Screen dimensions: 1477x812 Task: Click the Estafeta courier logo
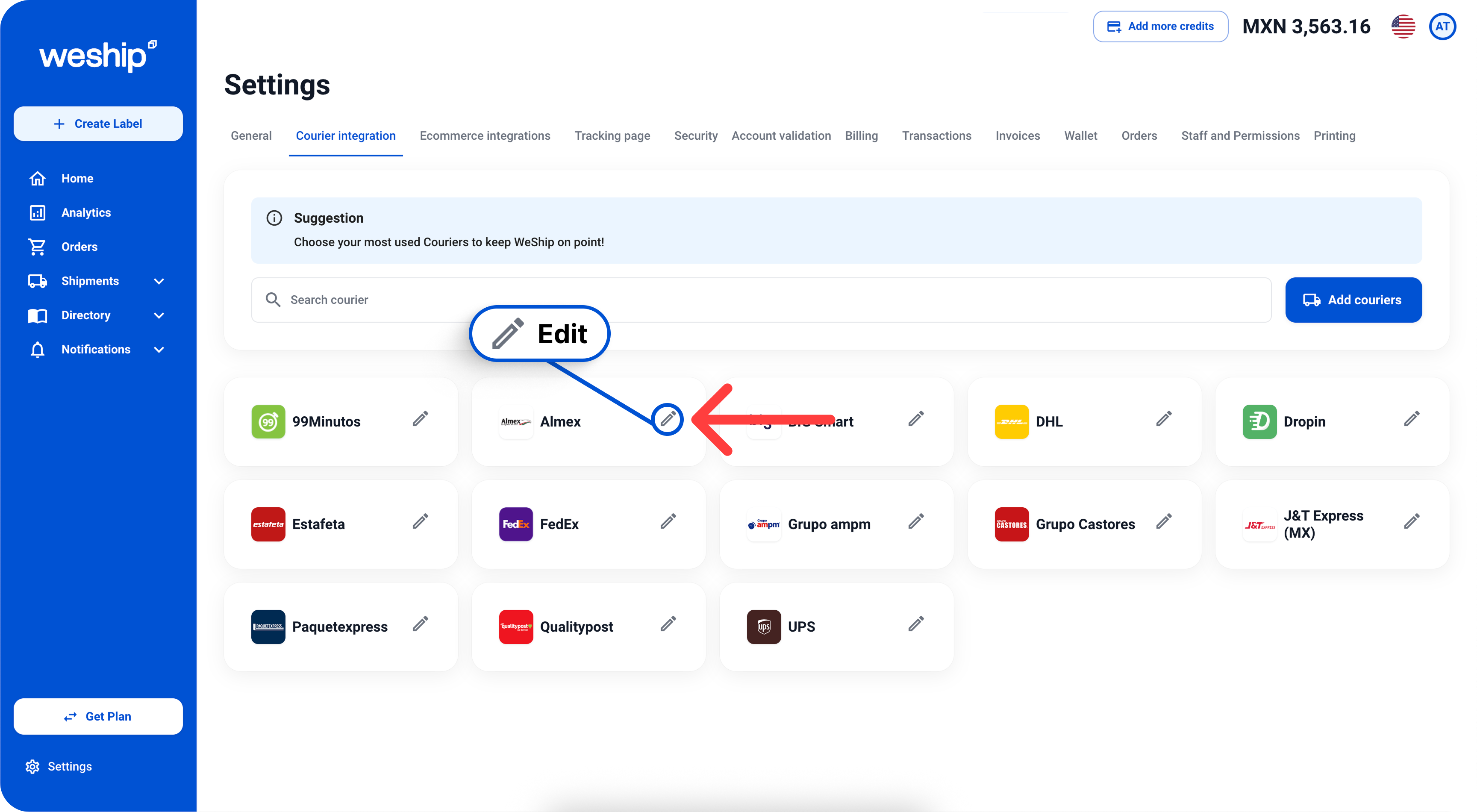(x=268, y=524)
